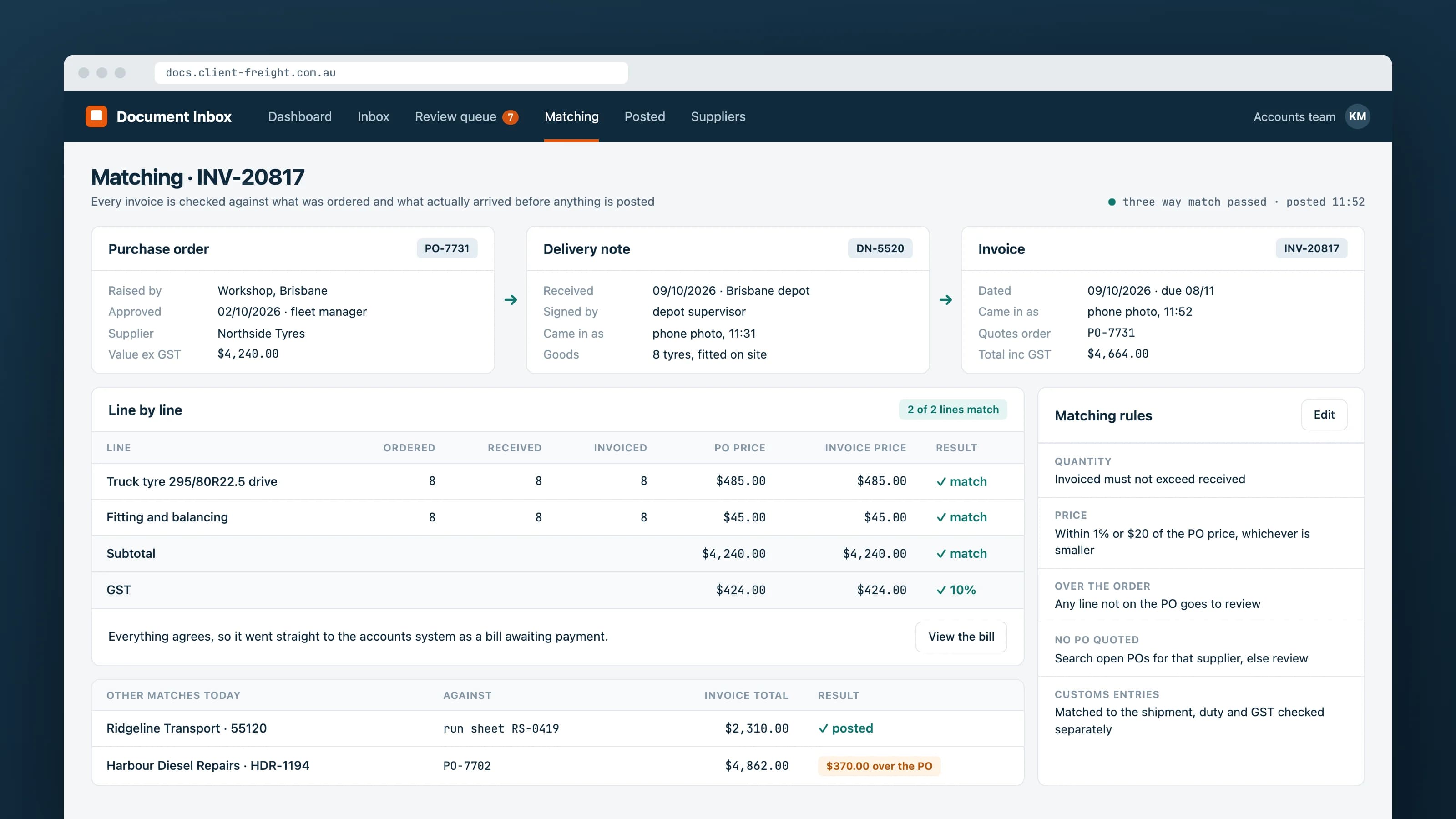Click the GST row label
The width and height of the screenshot is (1456, 819).
click(x=119, y=590)
